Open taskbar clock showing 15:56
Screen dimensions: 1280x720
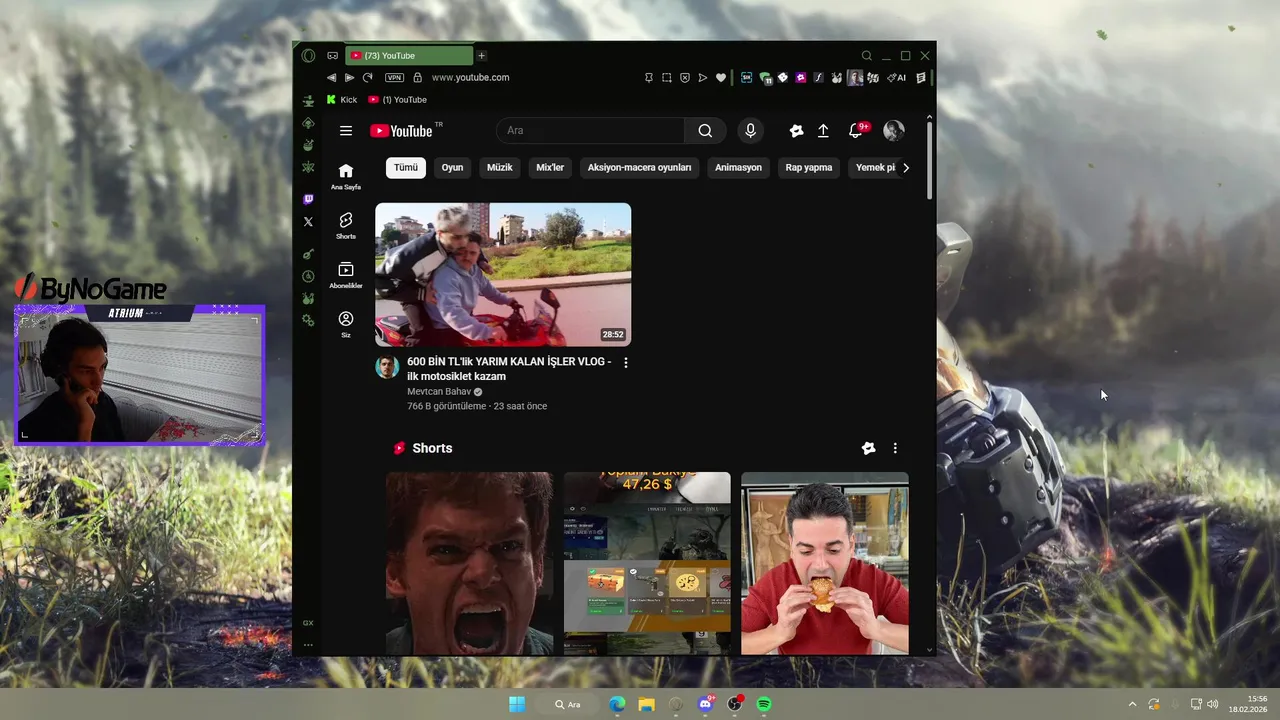pos(1248,704)
